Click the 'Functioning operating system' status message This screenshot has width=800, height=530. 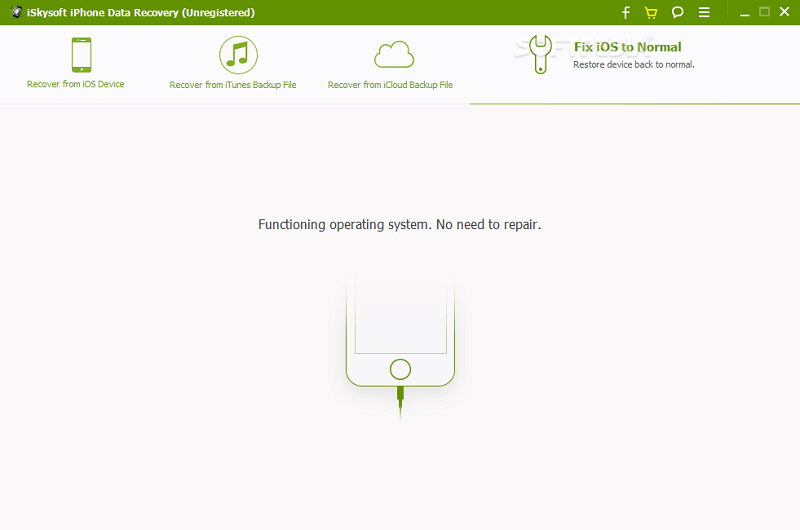pyautogui.click(x=399, y=224)
